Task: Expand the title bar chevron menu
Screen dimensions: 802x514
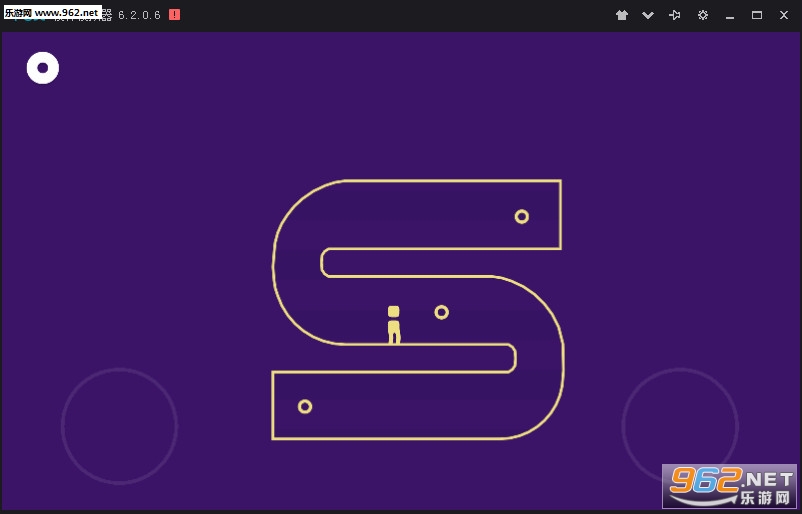Action: (648, 15)
